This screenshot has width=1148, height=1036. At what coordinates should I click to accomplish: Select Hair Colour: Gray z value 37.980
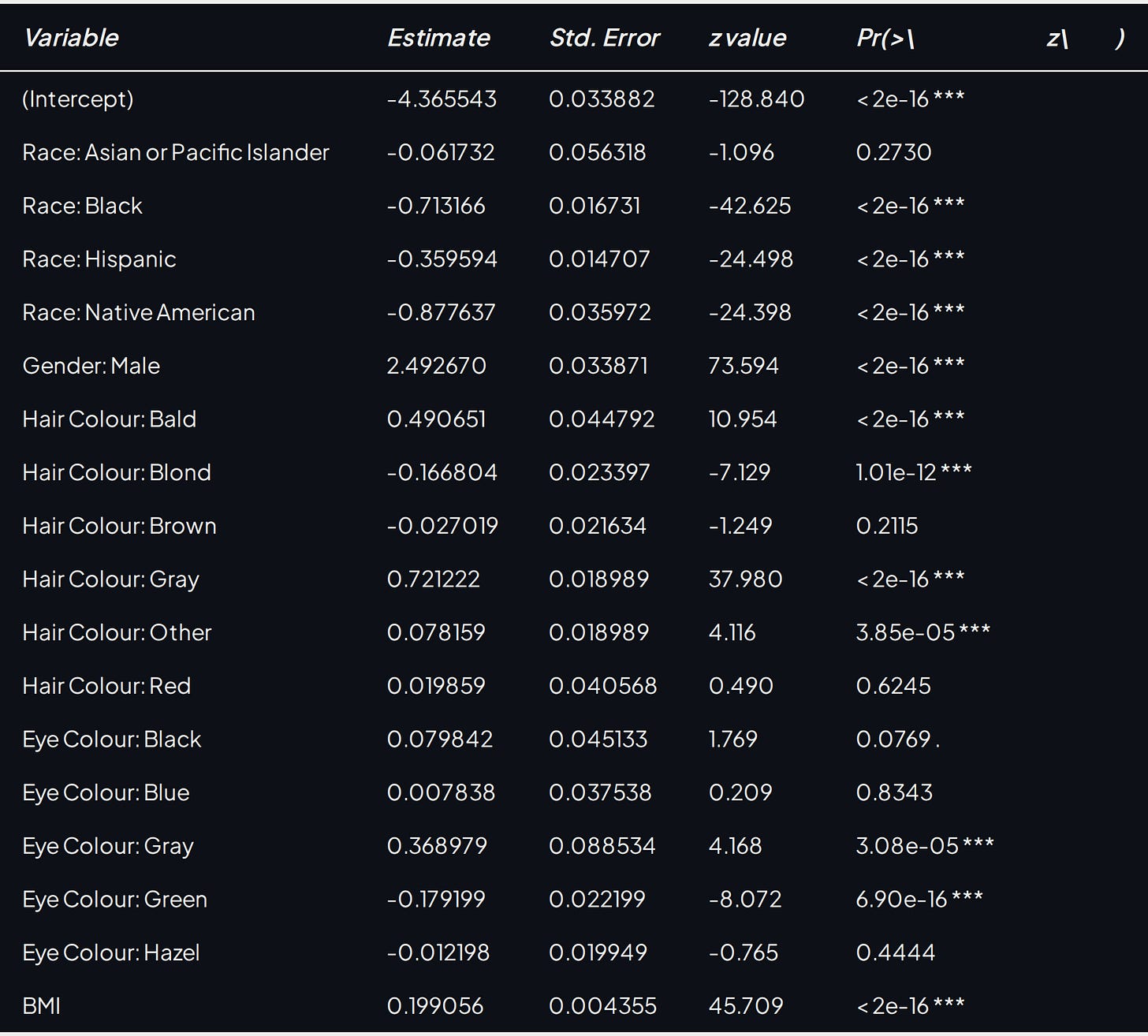(x=745, y=579)
